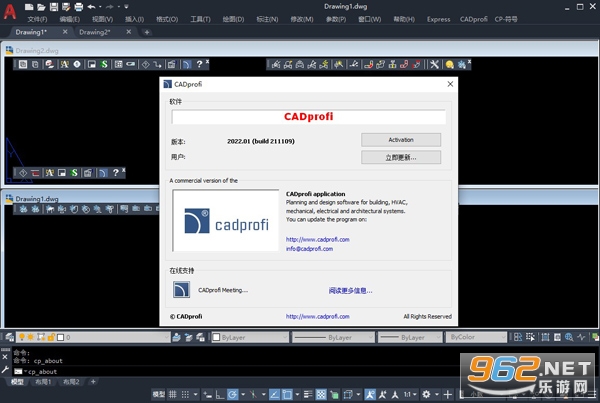This screenshot has height=403, width=600.
Task: Open the CADprofi menu
Action: [474, 19]
